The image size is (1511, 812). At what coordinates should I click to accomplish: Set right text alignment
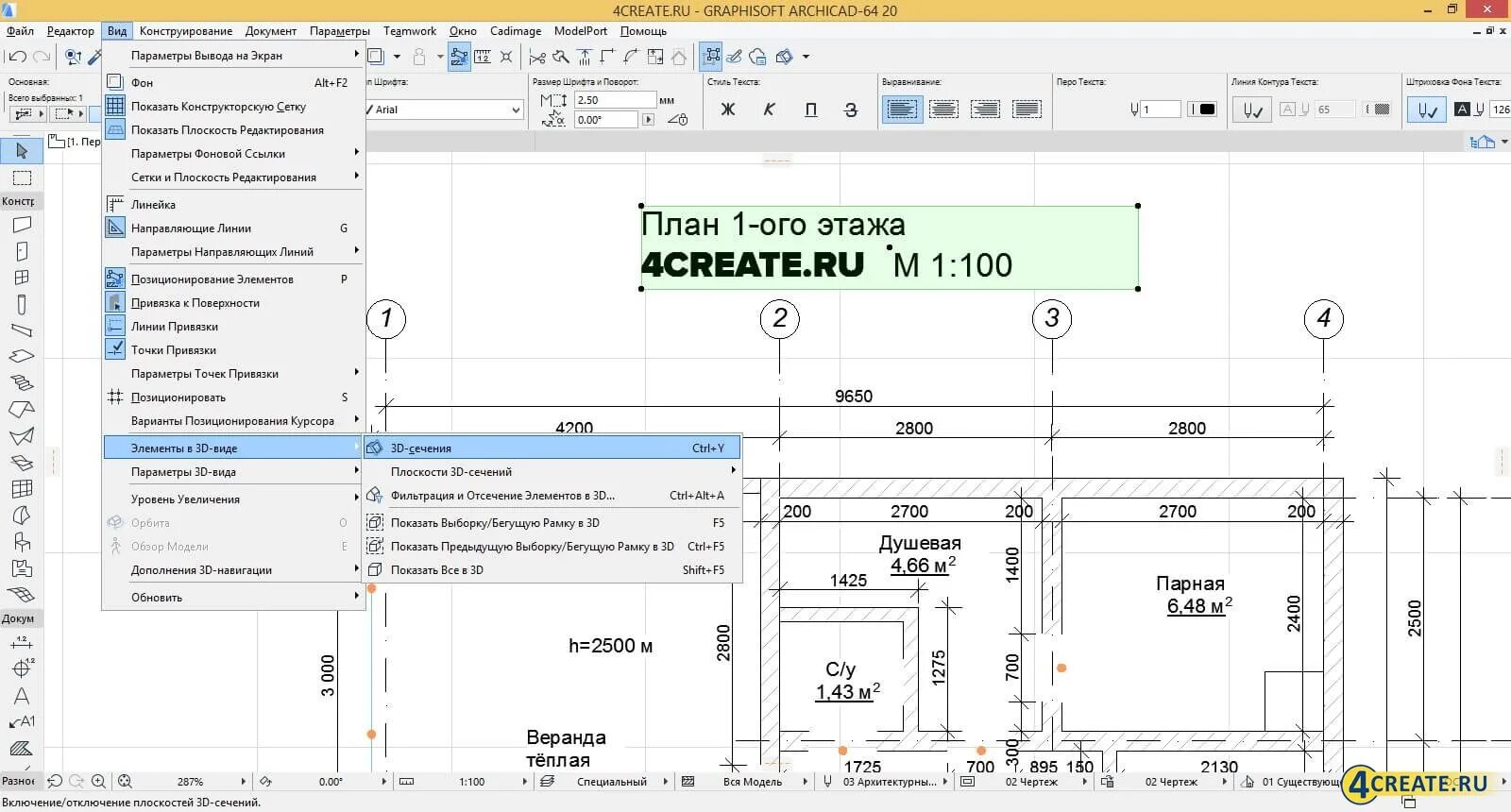985,110
